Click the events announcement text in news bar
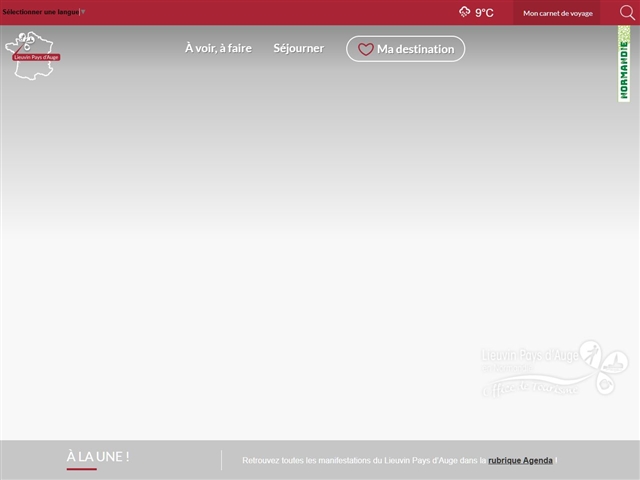Image resolution: width=640 pixels, height=480 pixels. 364,460
